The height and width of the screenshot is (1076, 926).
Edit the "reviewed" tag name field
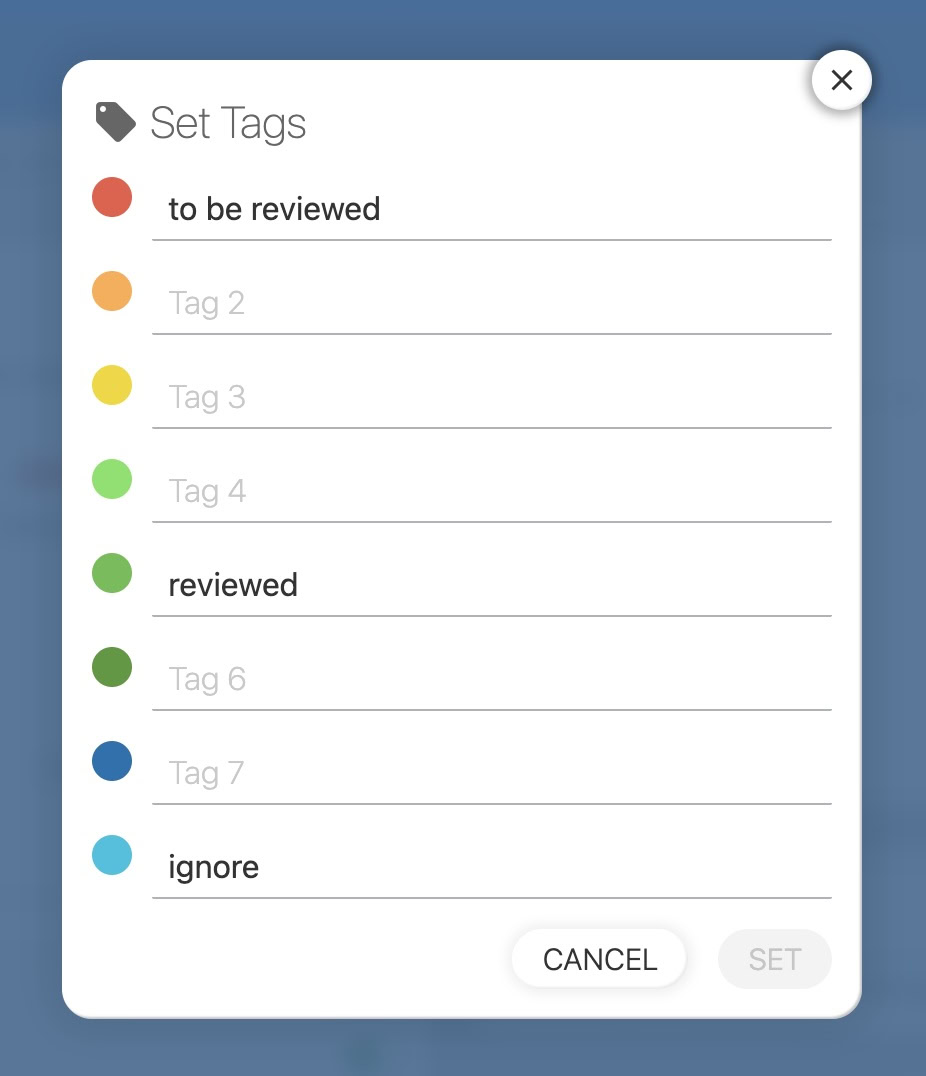pos(491,585)
